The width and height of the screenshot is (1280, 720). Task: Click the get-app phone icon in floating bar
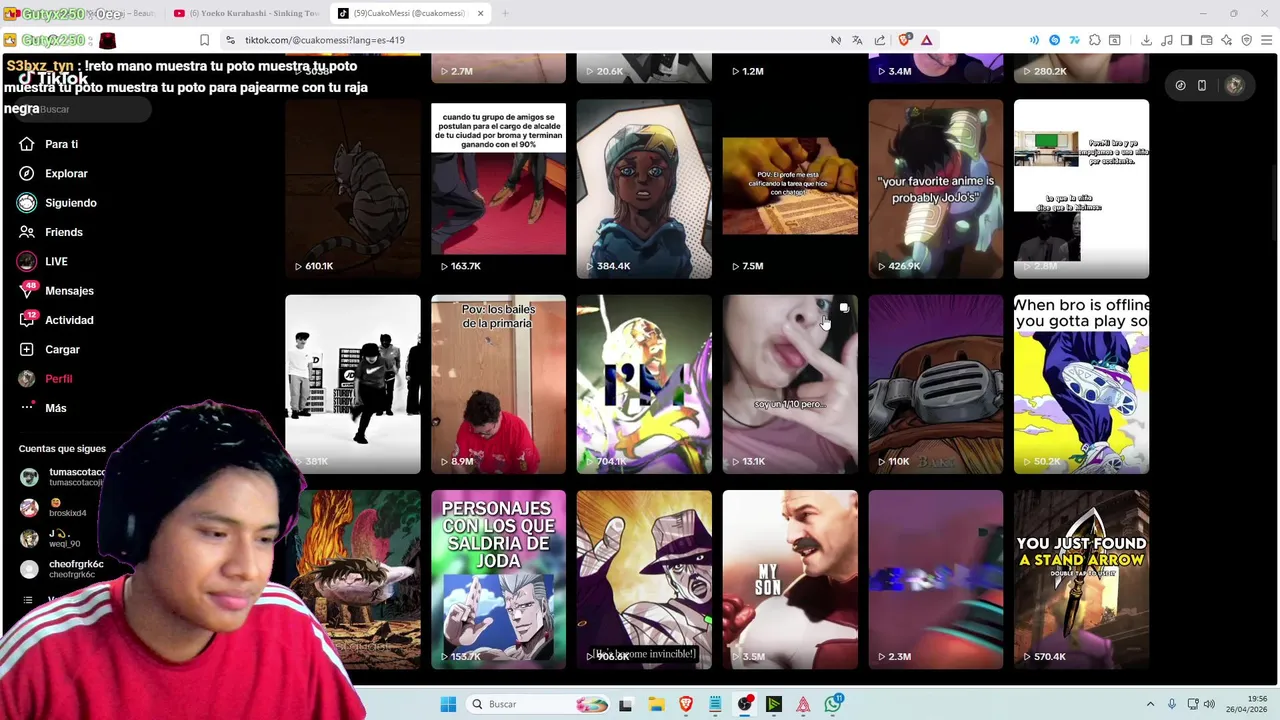[1202, 86]
